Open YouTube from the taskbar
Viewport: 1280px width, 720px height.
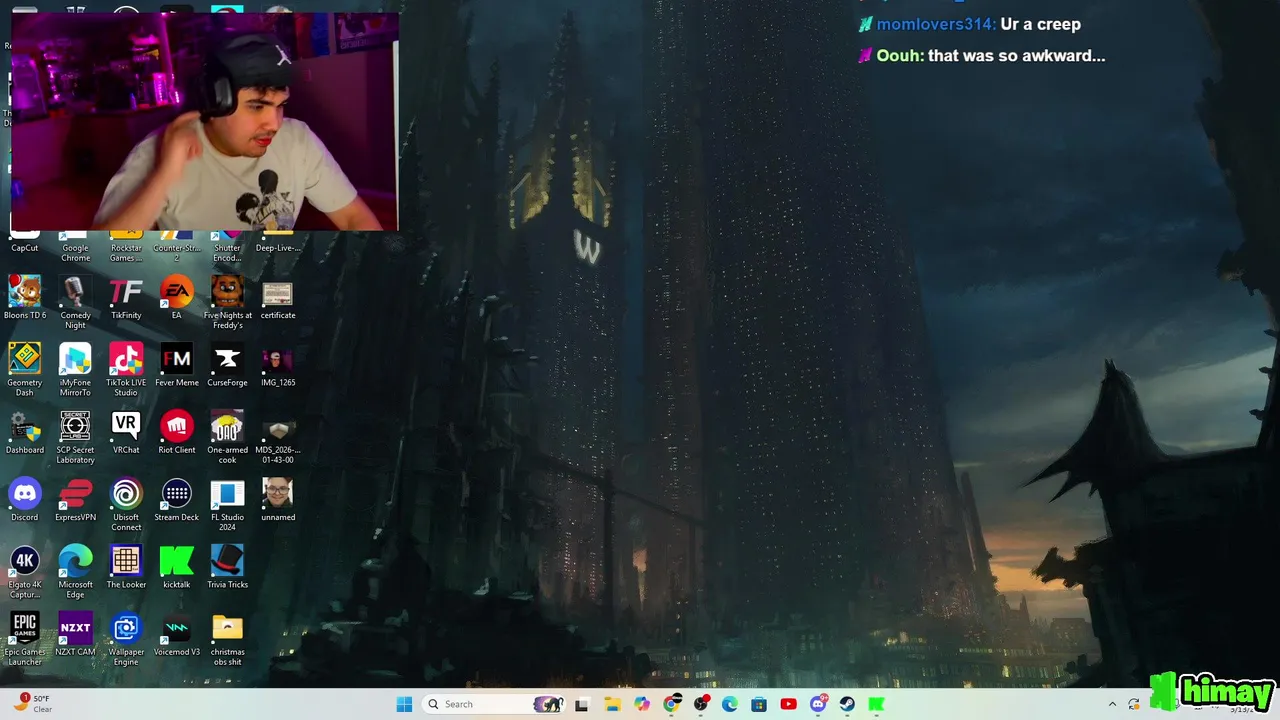click(x=788, y=704)
